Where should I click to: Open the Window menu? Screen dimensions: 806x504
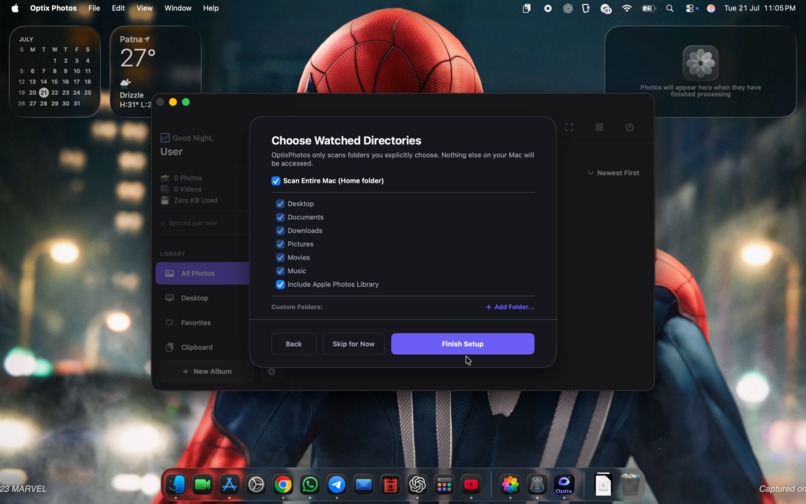[178, 8]
